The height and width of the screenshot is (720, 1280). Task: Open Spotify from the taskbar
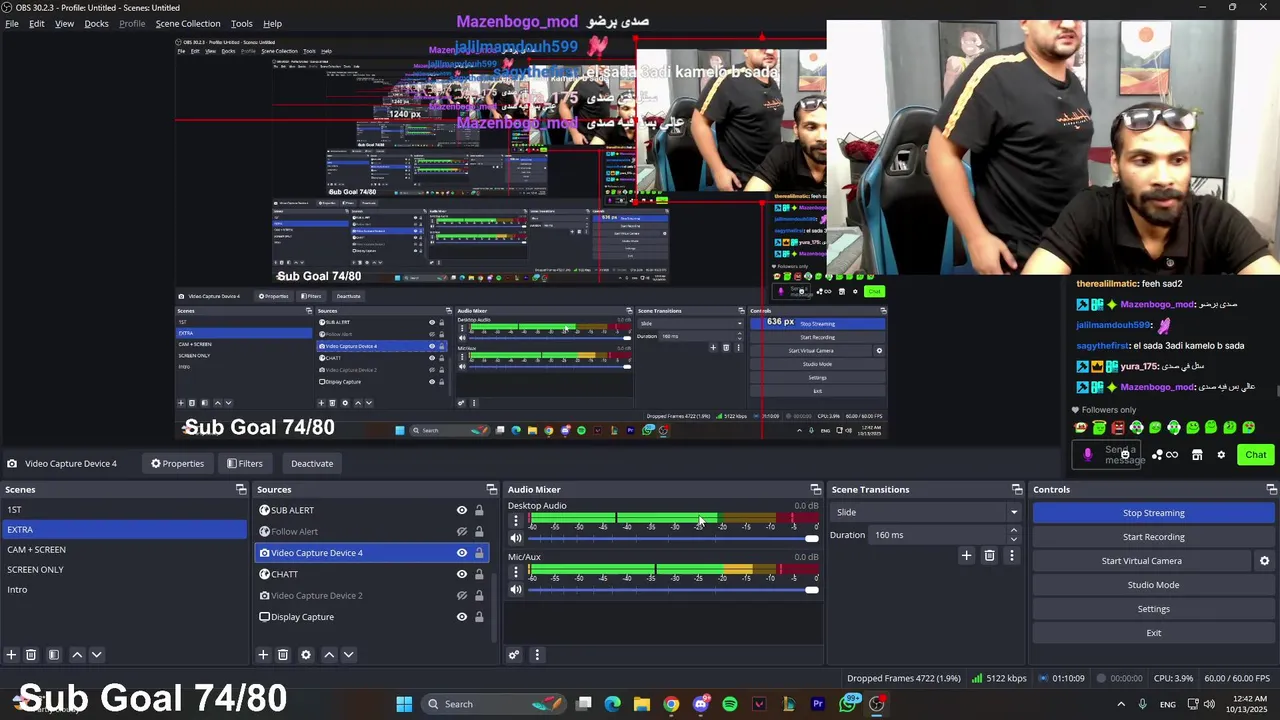point(730,704)
